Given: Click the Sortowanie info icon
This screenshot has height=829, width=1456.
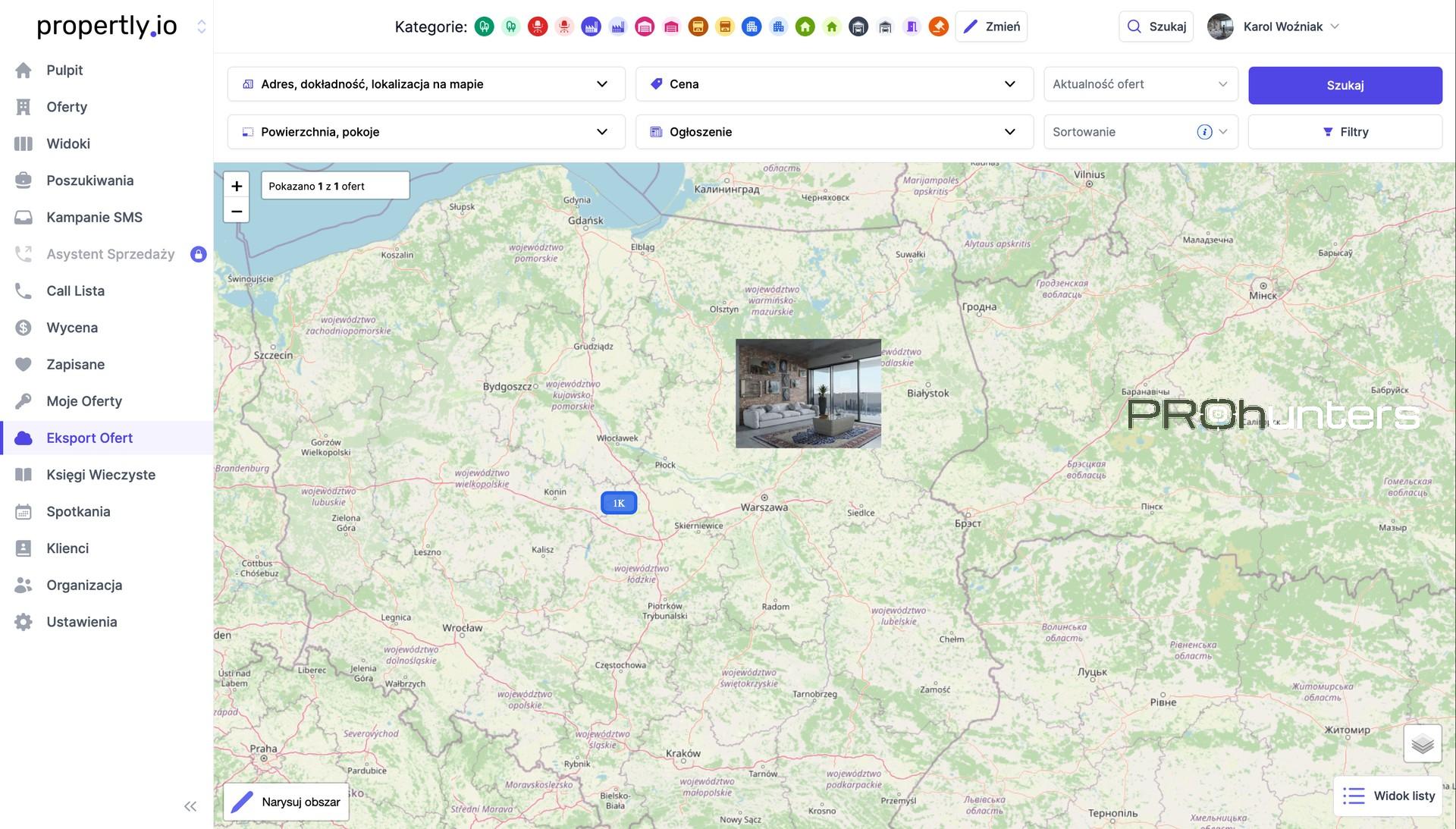Looking at the screenshot, I should [x=1204, y=132].
